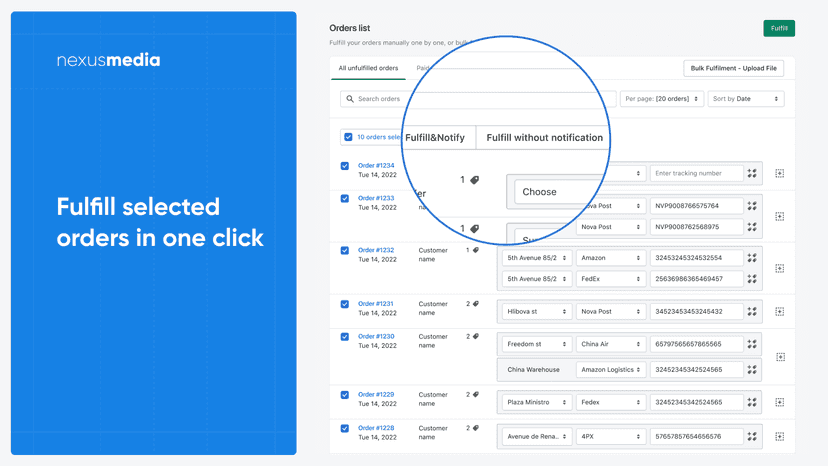The width and height of the screenshot is (828, 466).
Task: Open the Order #1232 link
Action: point(376,250)
